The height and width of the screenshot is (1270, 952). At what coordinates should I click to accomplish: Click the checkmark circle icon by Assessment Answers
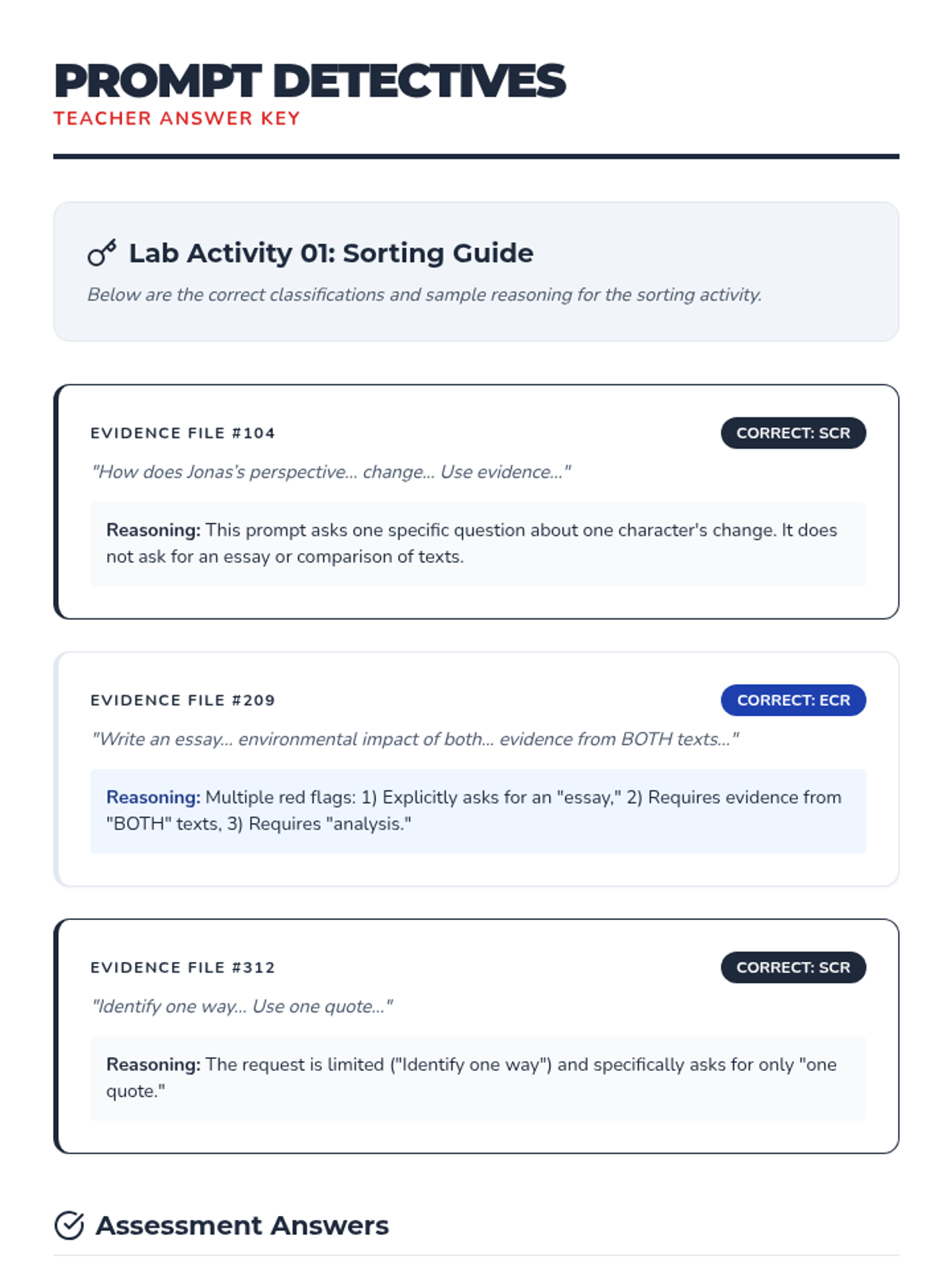(x=69, y=1225)
